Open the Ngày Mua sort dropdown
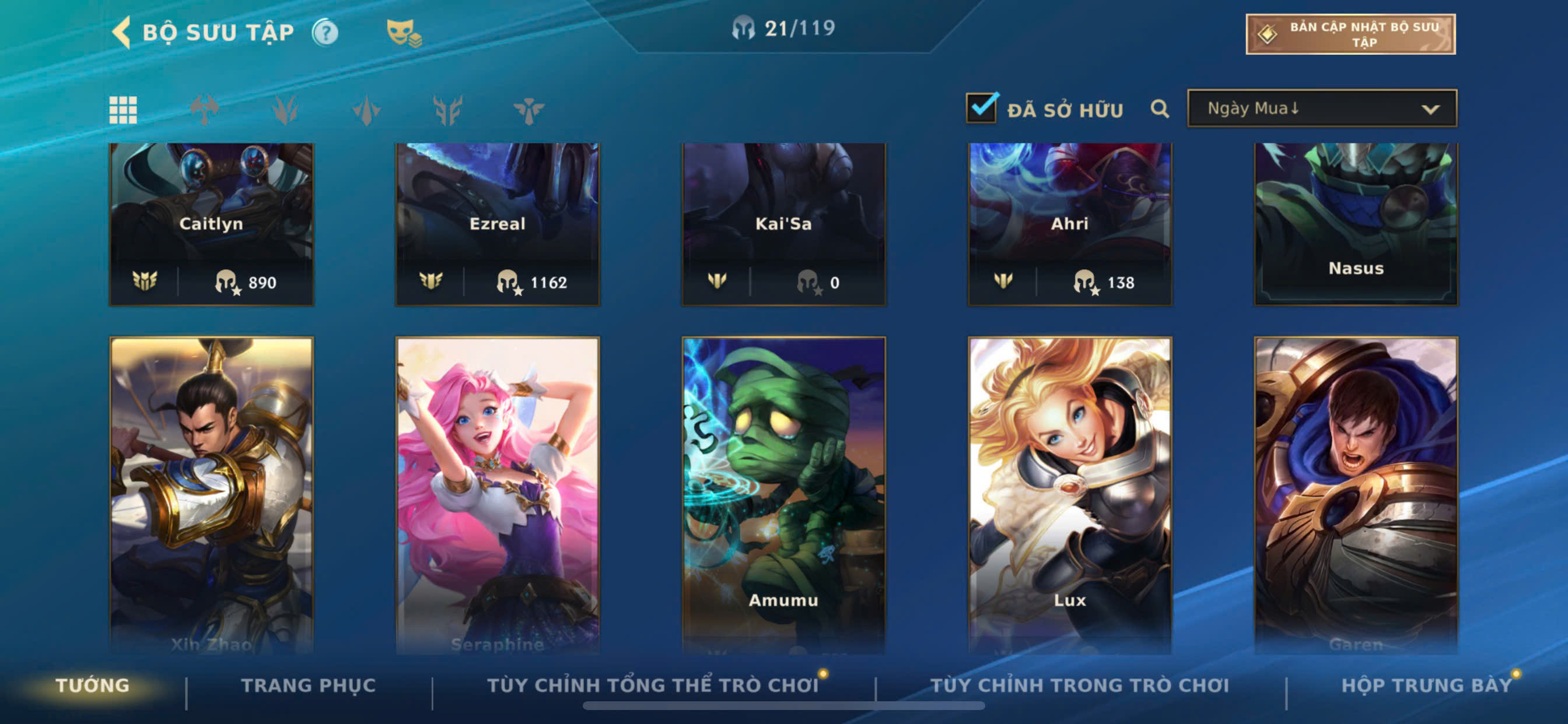This screenshot has width=1568, height=724. 1321,108
